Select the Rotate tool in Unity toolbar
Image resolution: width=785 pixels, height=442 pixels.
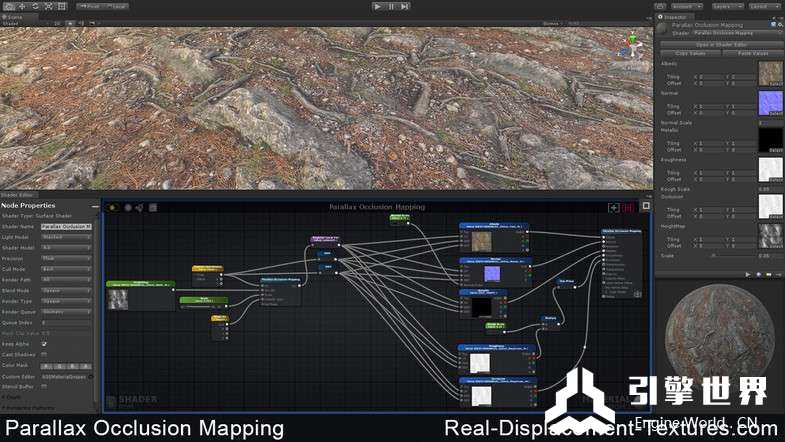pos(34,6)
